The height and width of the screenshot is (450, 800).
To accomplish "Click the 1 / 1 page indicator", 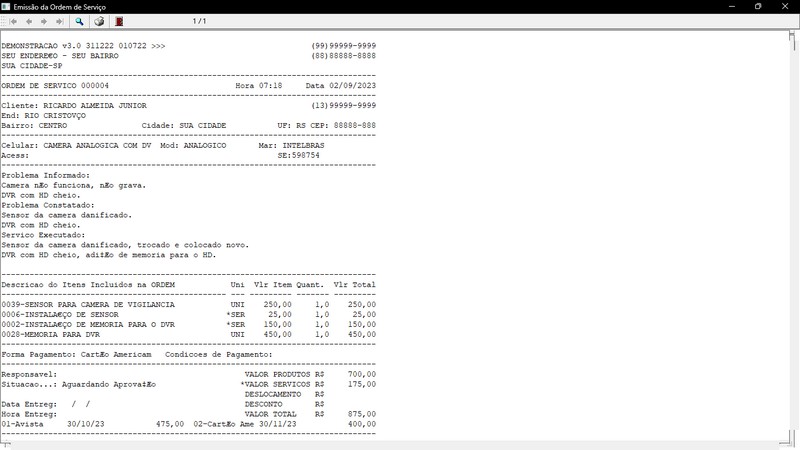I will click(199, 21).
